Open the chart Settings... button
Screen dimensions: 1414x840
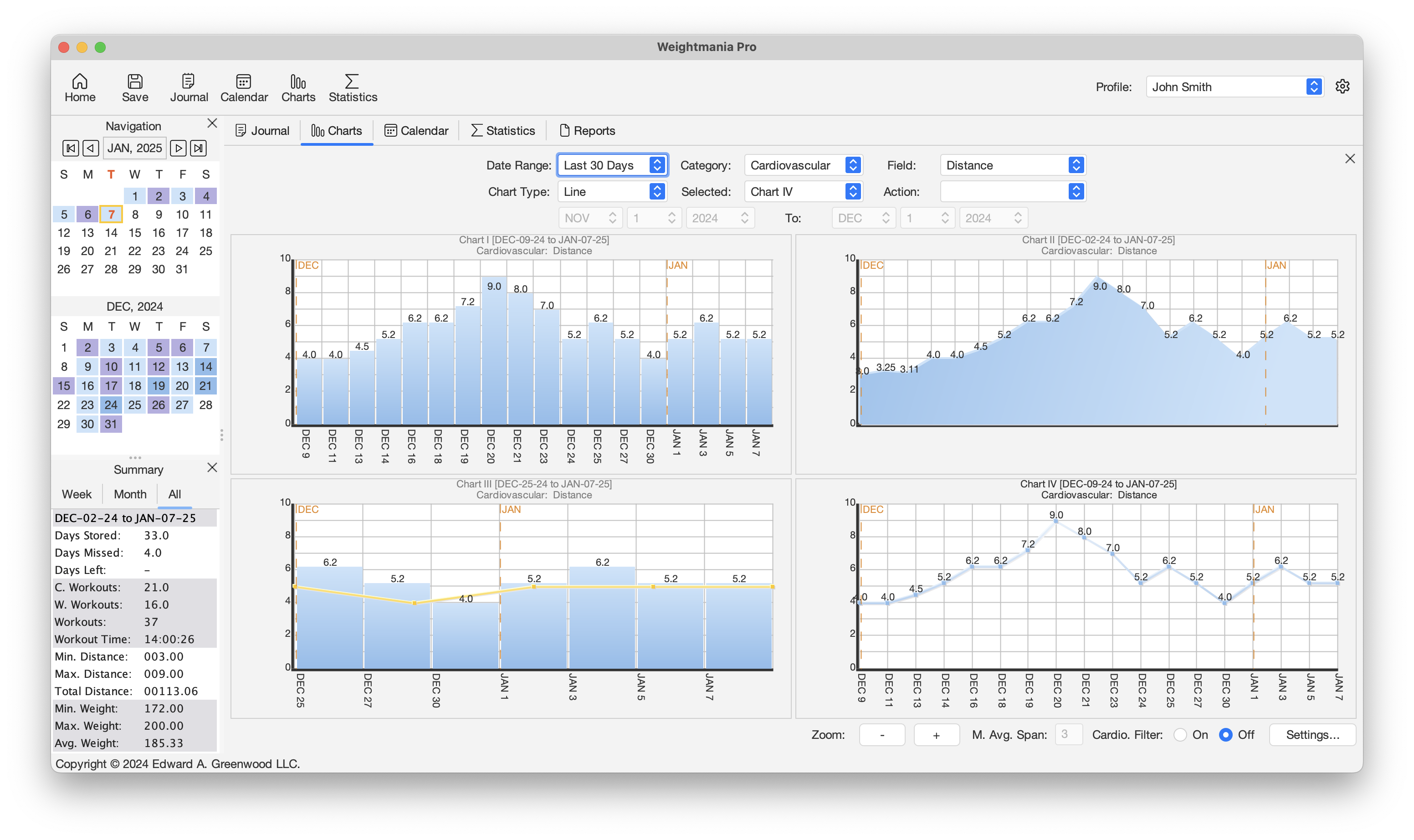pyautogui.click(x=1312, y=735)
